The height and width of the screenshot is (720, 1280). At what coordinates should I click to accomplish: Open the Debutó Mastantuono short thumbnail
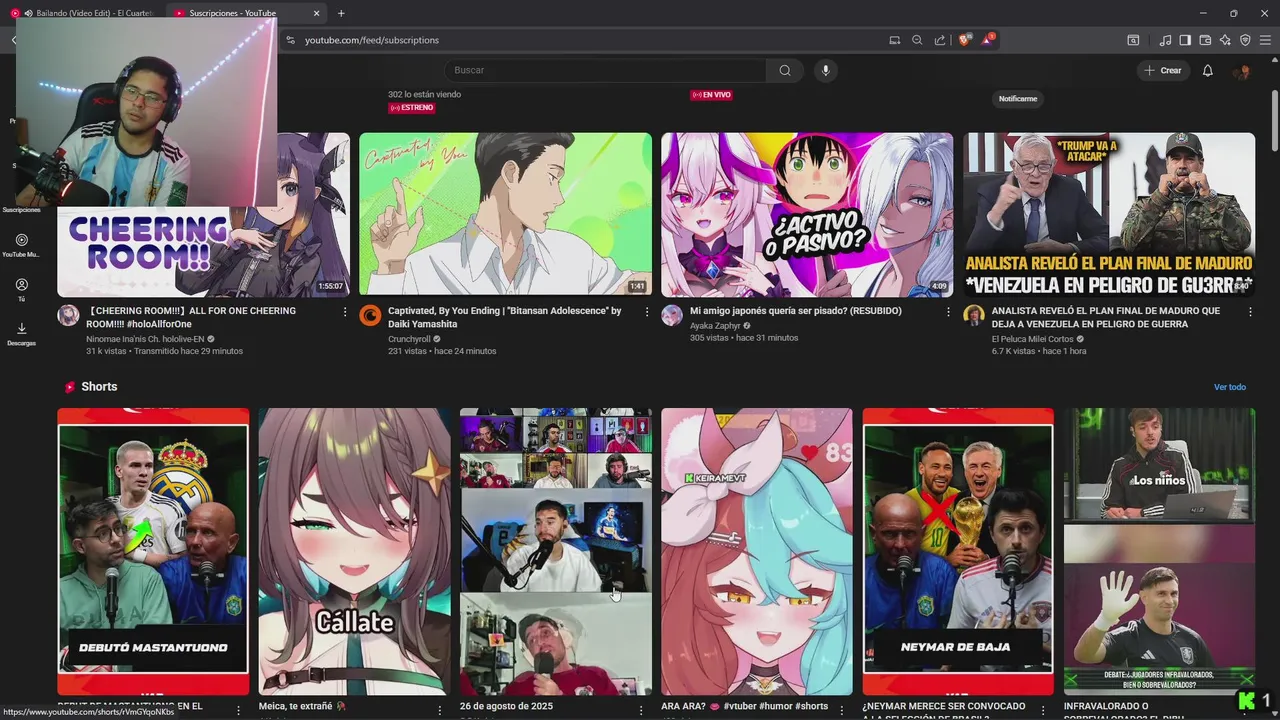153,551
